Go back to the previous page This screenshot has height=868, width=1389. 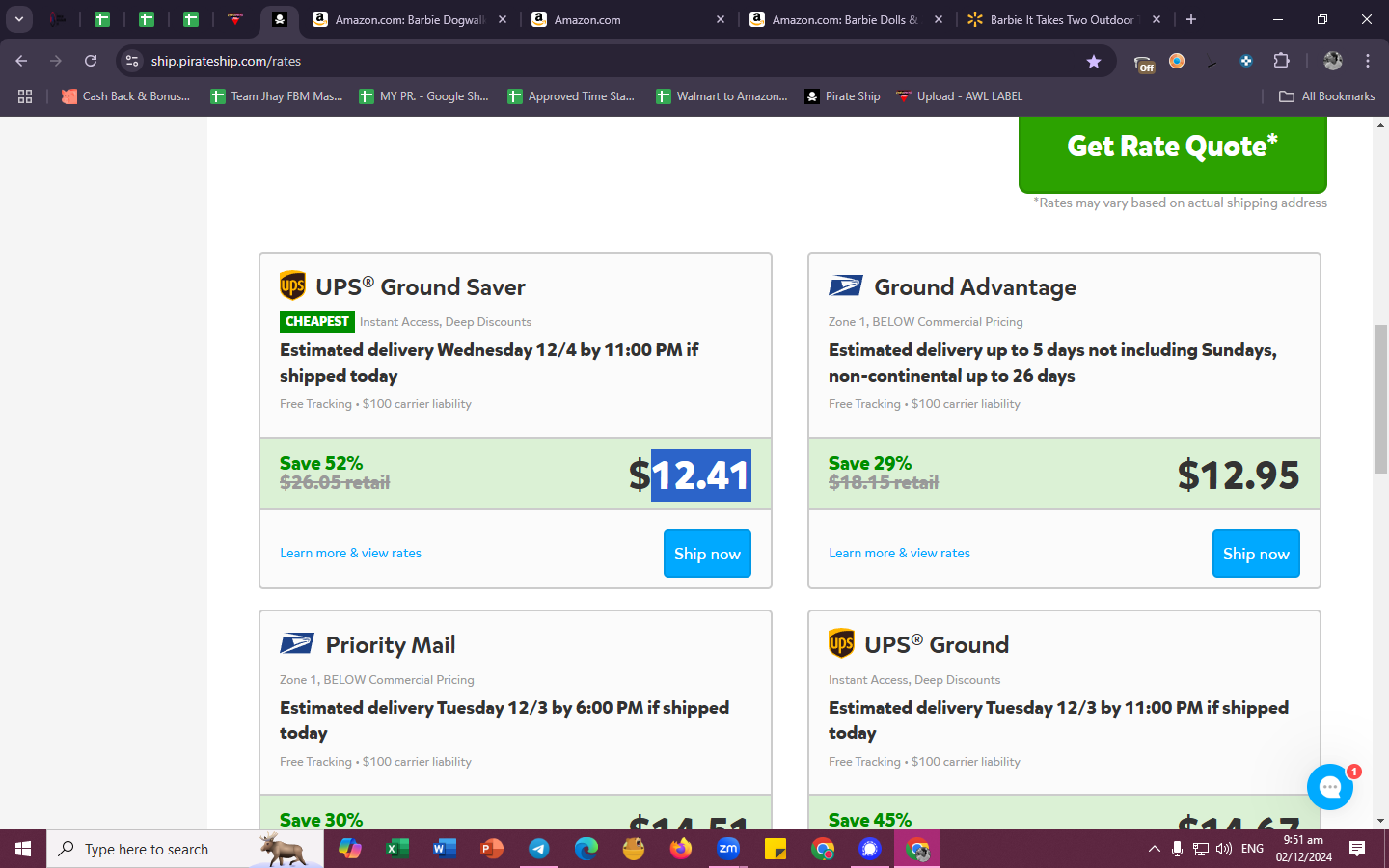click(x=21, y=61)
